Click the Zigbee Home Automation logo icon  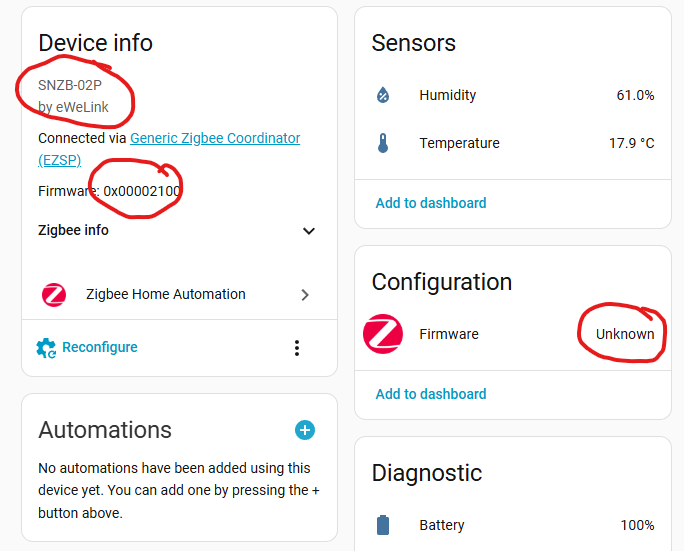click(x=54, y=295)
